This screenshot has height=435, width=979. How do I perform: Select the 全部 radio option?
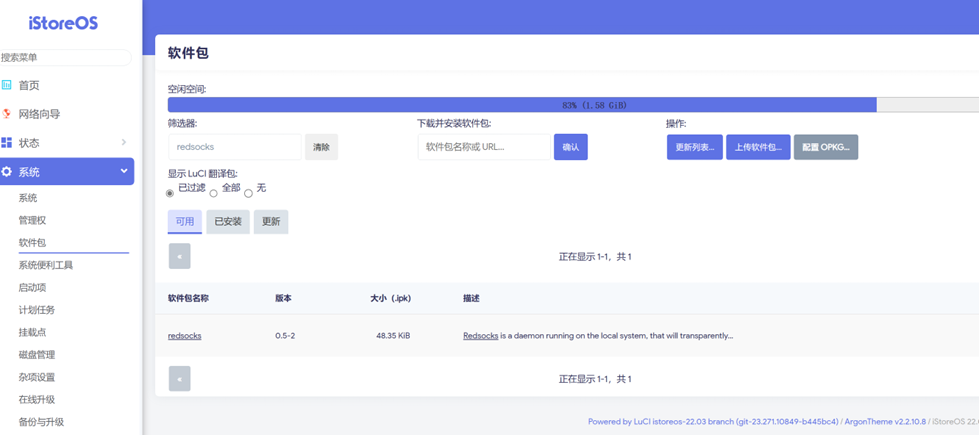213,193
